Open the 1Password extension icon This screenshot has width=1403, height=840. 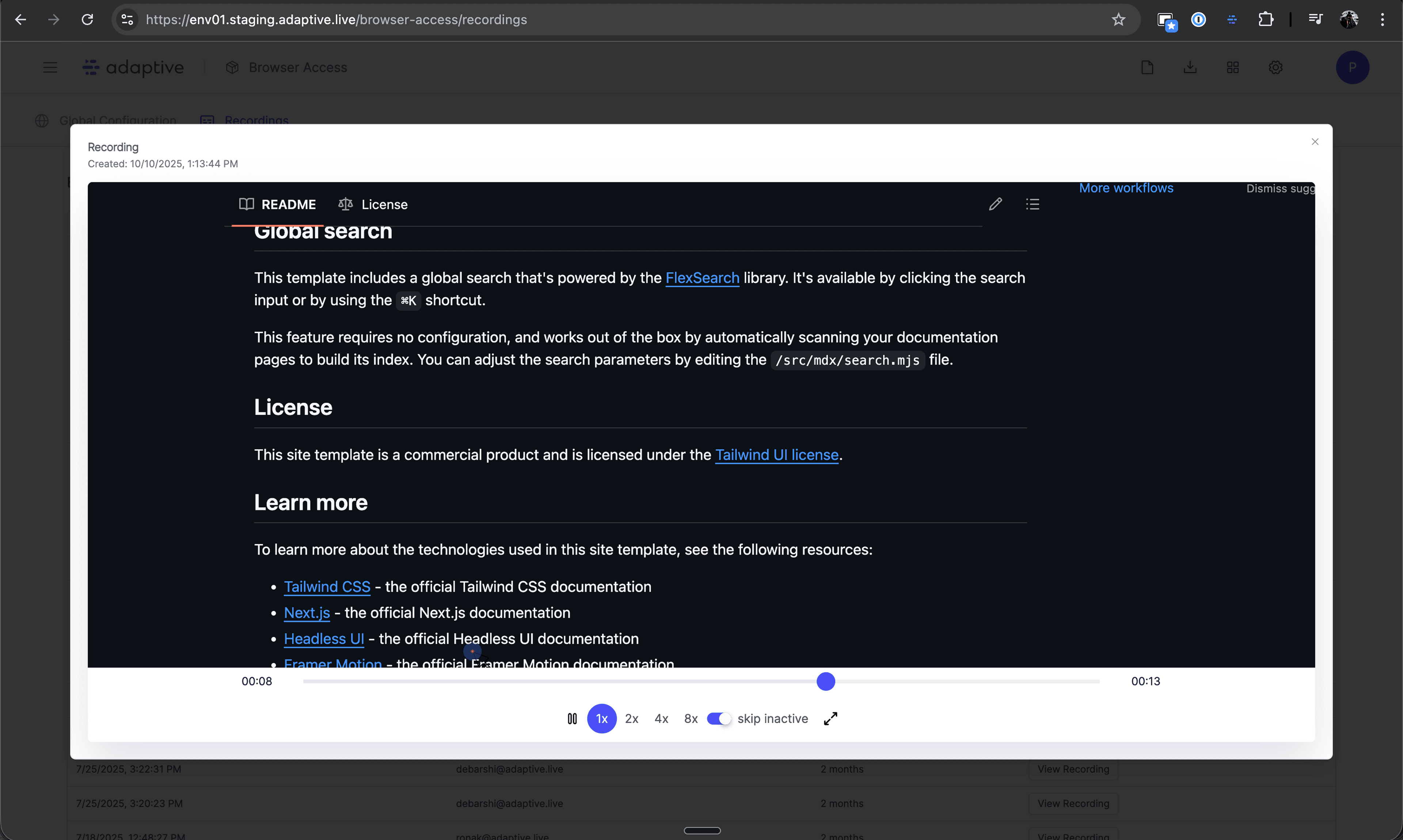click(1198, 20)
